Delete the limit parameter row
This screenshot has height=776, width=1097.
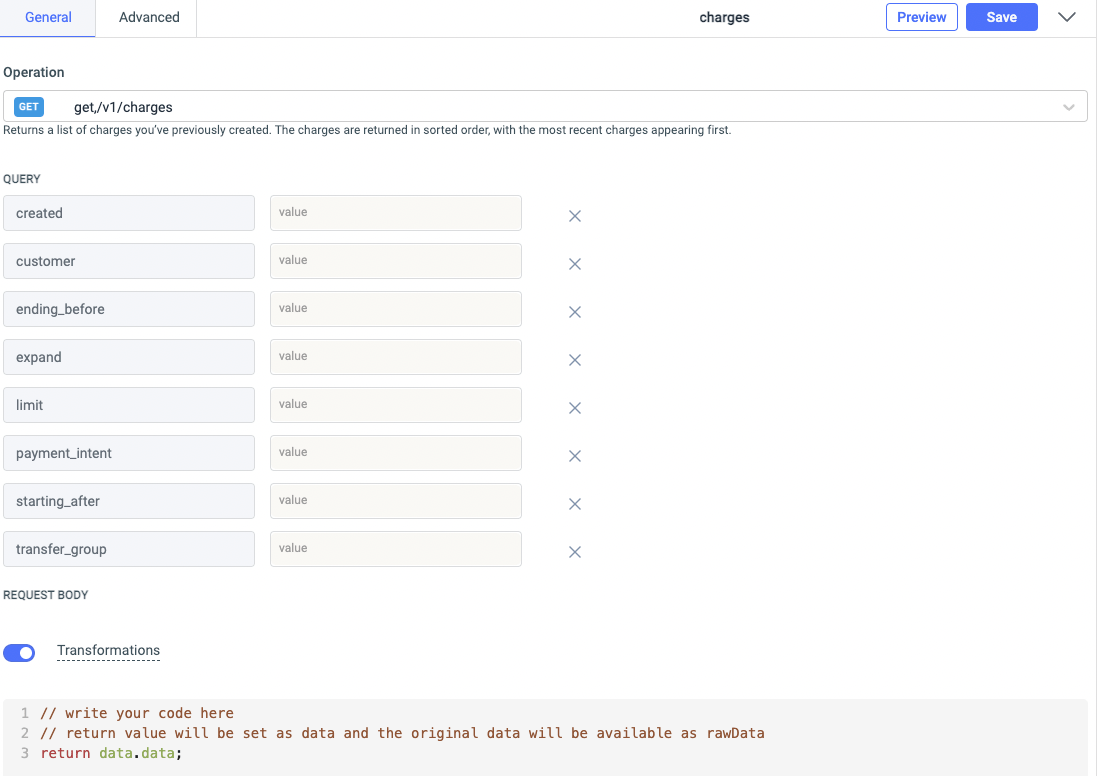[x=575, y=408]
